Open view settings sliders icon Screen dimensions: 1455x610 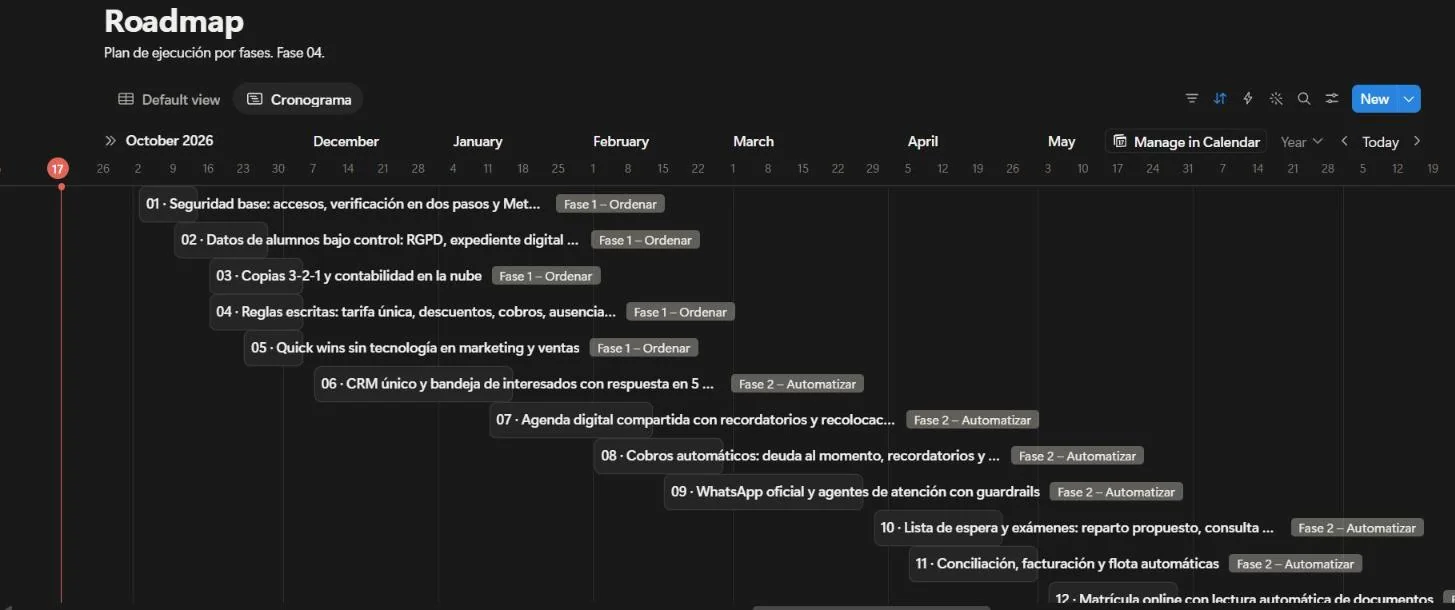[1332, 99]
